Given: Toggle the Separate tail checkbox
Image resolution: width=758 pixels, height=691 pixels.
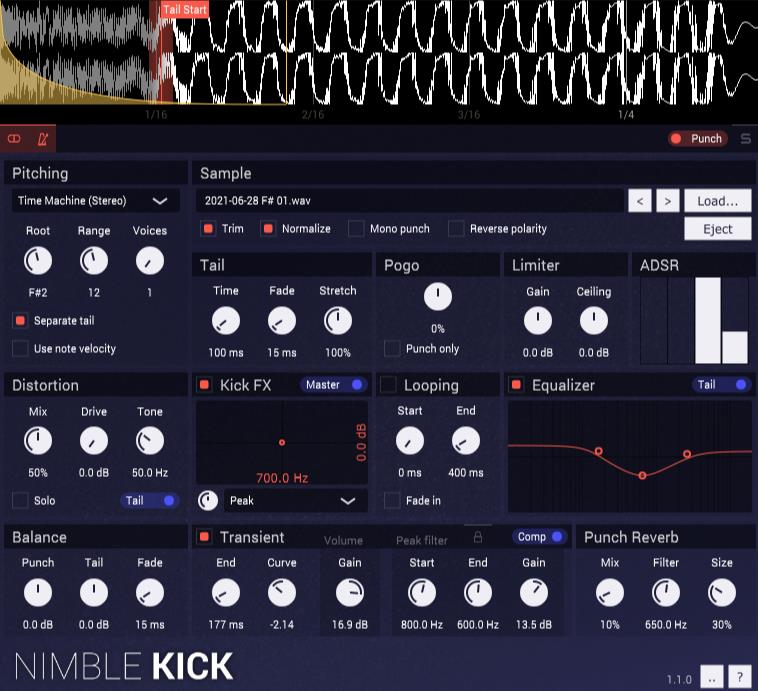Looking at the screenshot, I should [20, 321].
